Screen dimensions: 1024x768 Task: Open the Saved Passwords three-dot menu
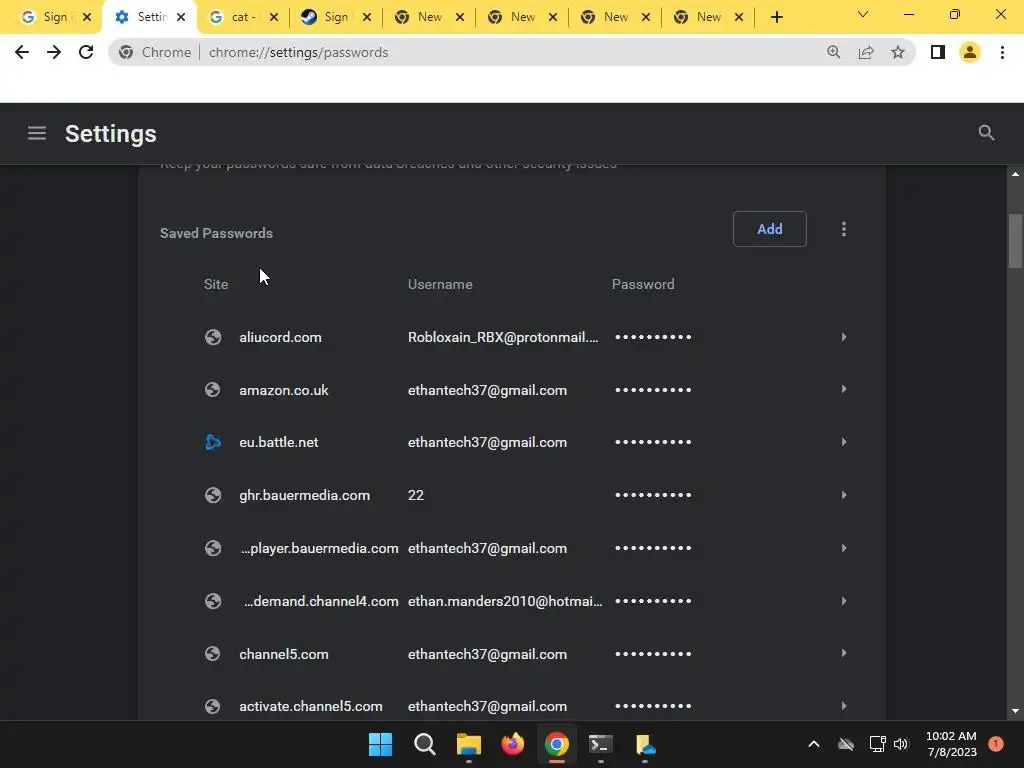(844, 229)
